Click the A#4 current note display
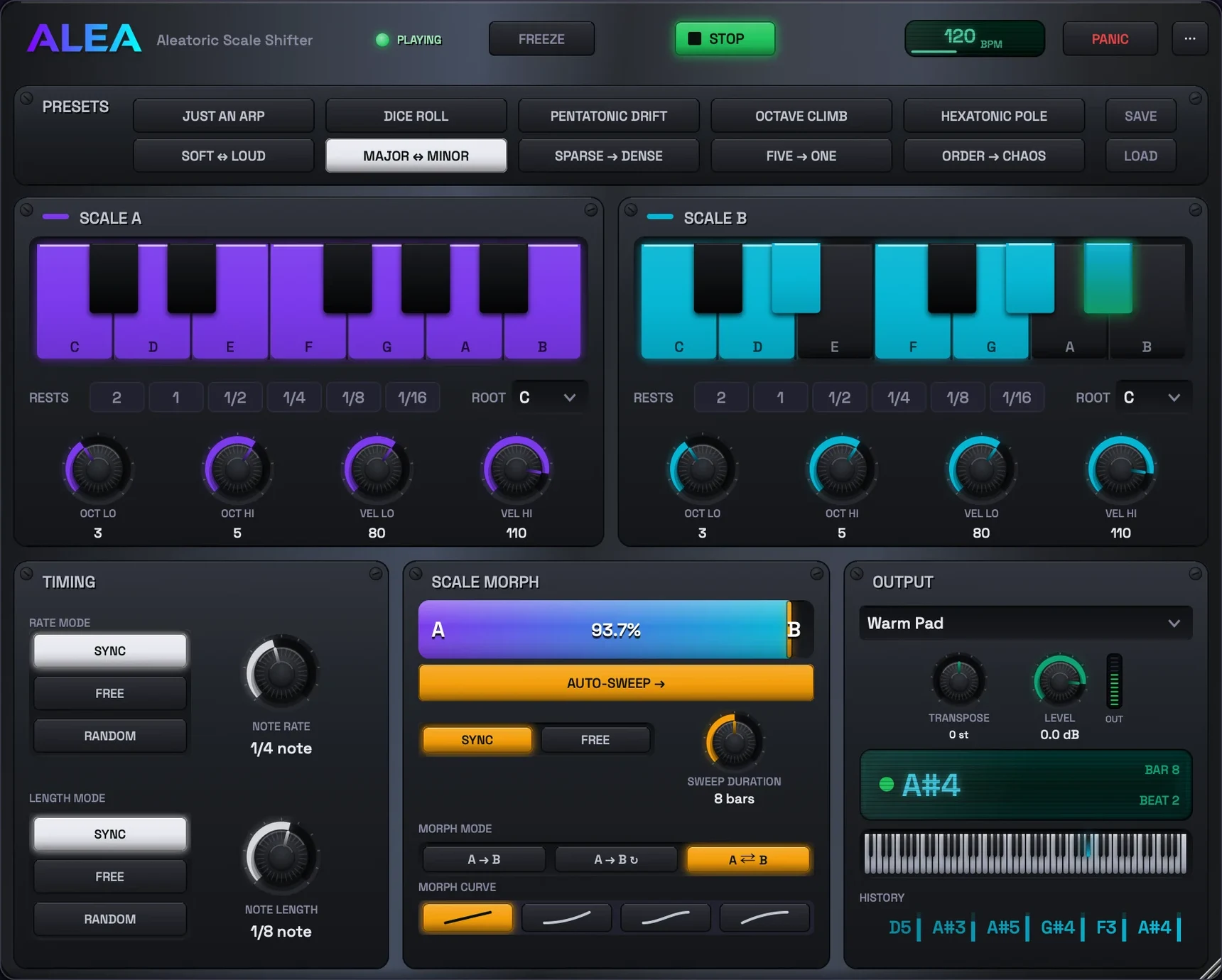The width and height of the screenshot is (1222, 980). [1025, 784]
